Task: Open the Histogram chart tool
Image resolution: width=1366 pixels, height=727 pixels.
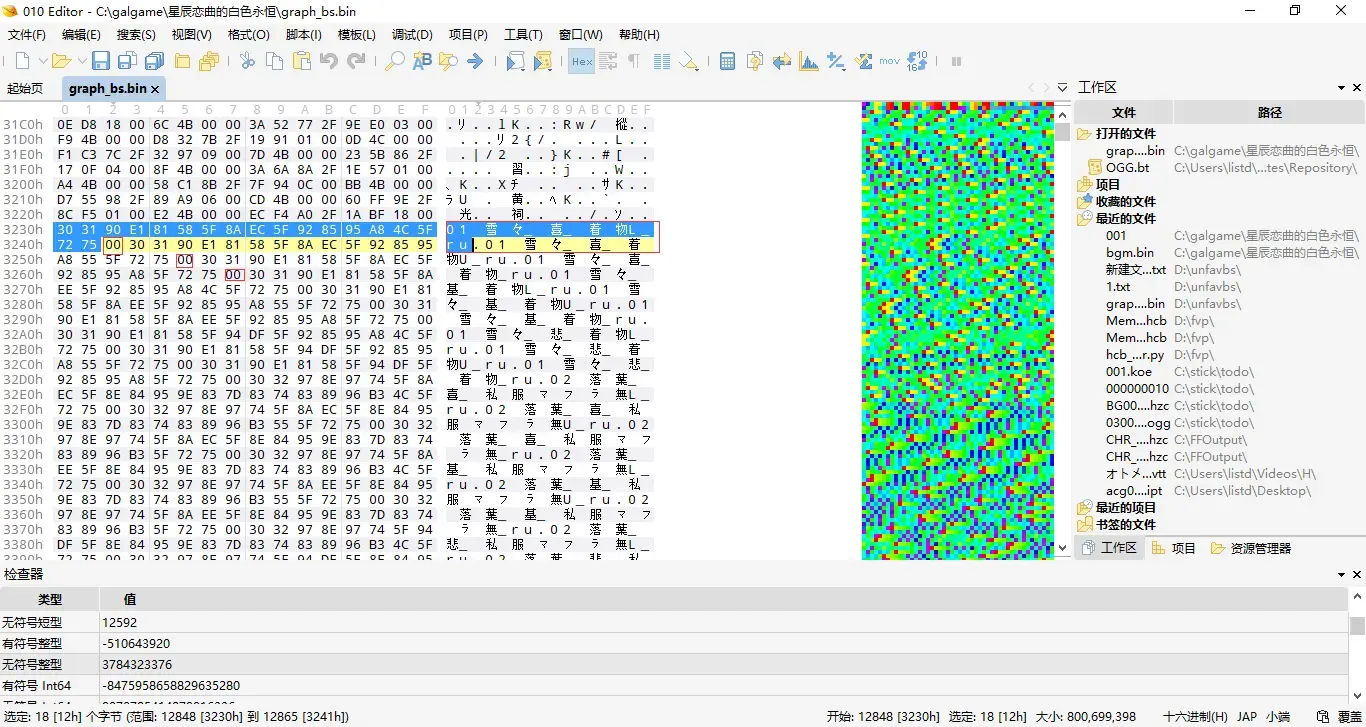Action: coord(808,61)
